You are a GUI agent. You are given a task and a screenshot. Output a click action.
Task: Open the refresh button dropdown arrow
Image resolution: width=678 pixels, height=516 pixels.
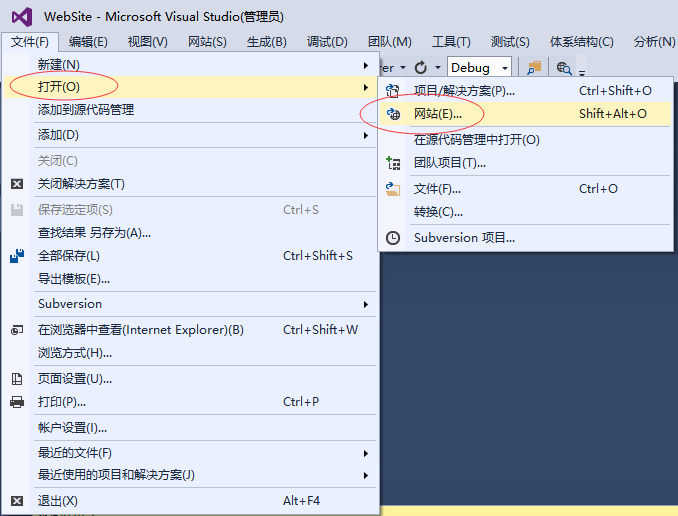(438, 67)
